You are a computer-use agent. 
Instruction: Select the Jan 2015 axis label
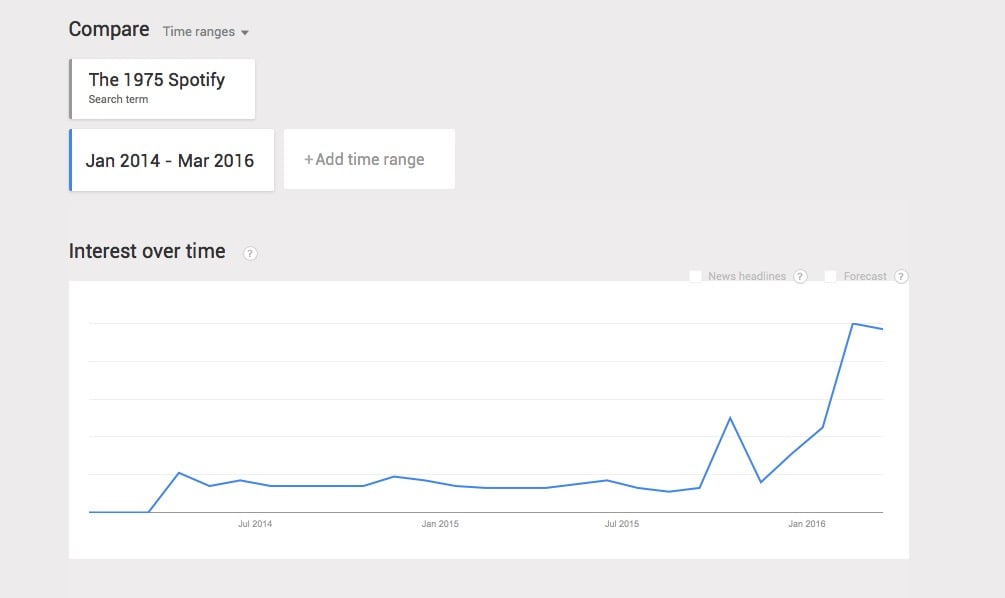(x=440, y=524)
